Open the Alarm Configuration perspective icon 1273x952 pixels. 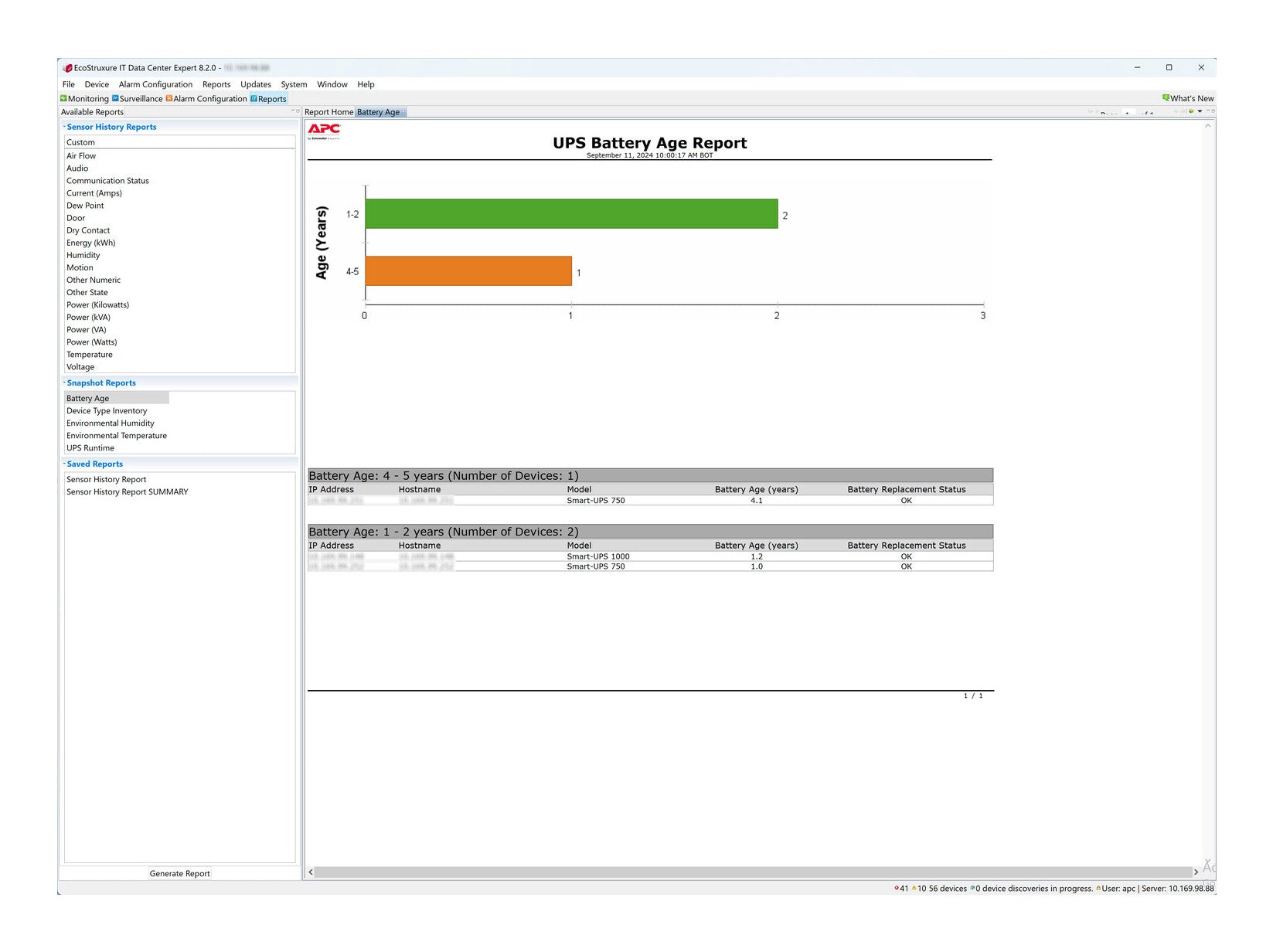point(168,98)
